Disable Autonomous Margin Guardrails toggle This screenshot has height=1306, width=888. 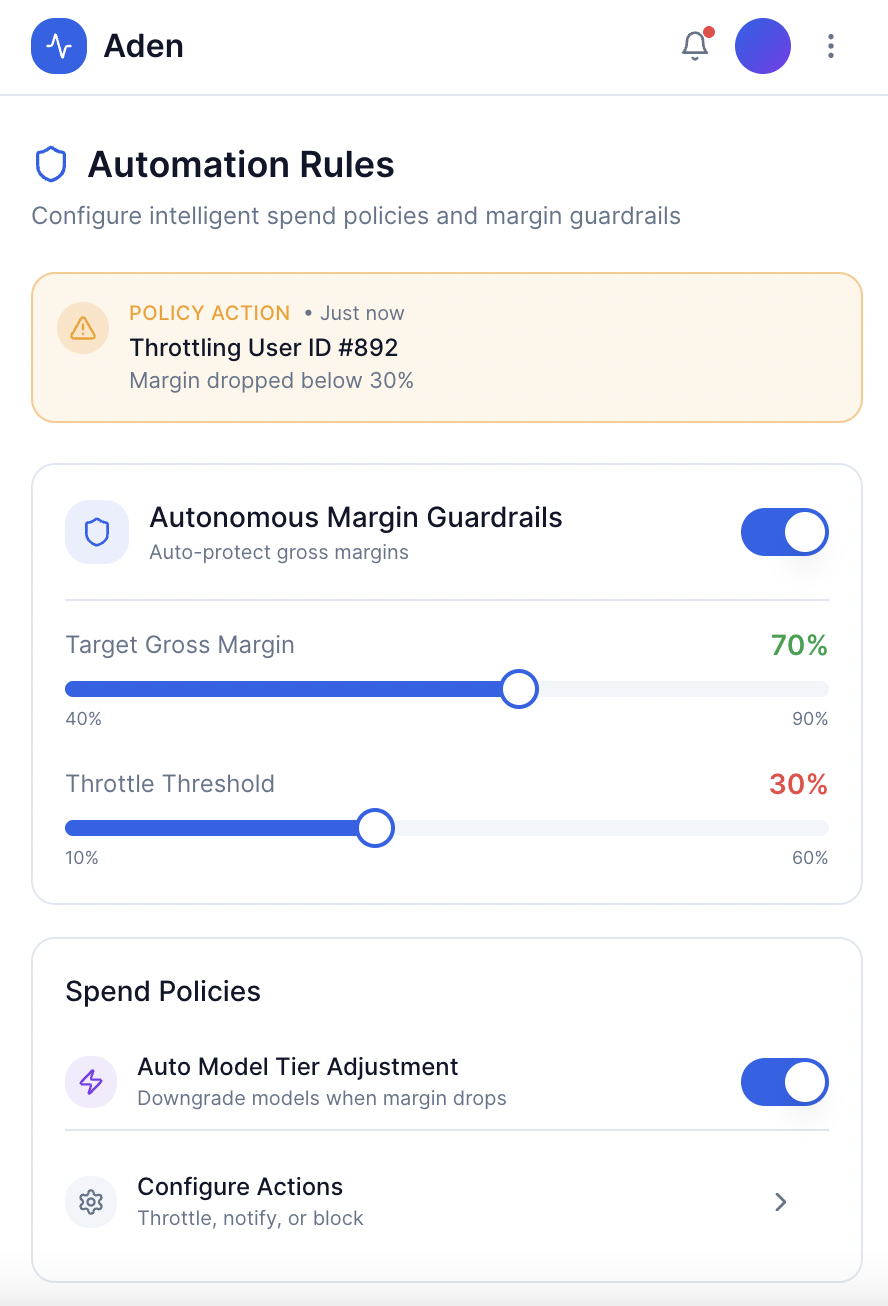[x=784, y=532]
